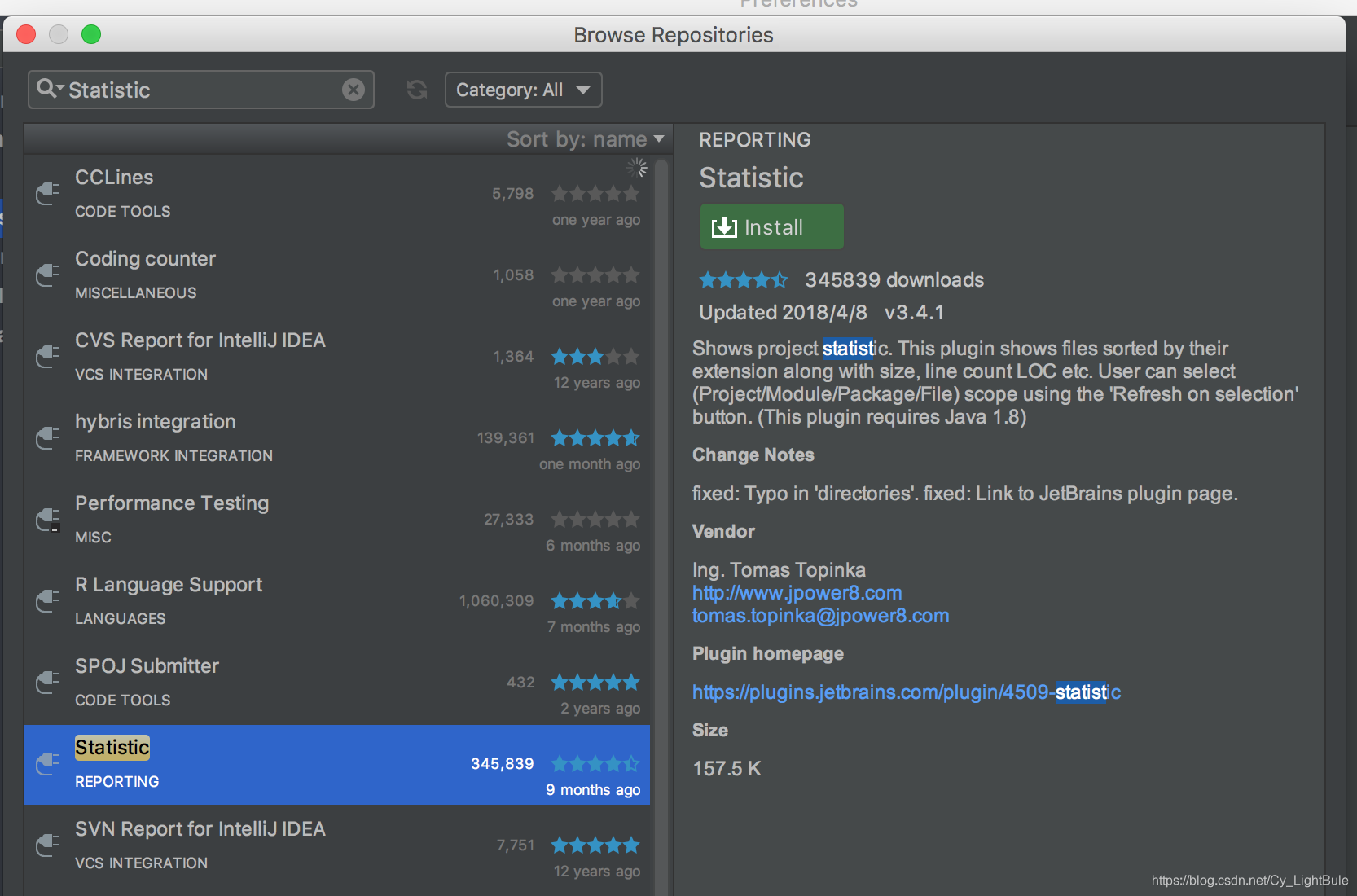Click the 139,361 download count
Image resolution: width=1357 pixels, height=896 pixels.
[506, 438]
